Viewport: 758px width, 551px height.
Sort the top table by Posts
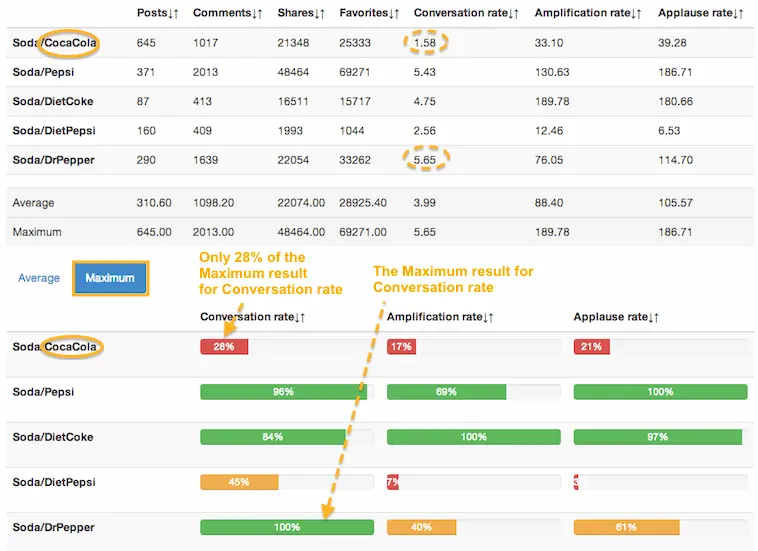[157, 13]
